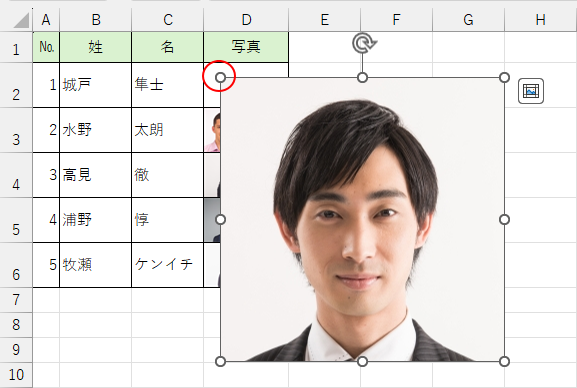Image resolution: width=577 pixels, height=388 pixels.
Task: Click the "No." header cell
Action: pos(46,47)
